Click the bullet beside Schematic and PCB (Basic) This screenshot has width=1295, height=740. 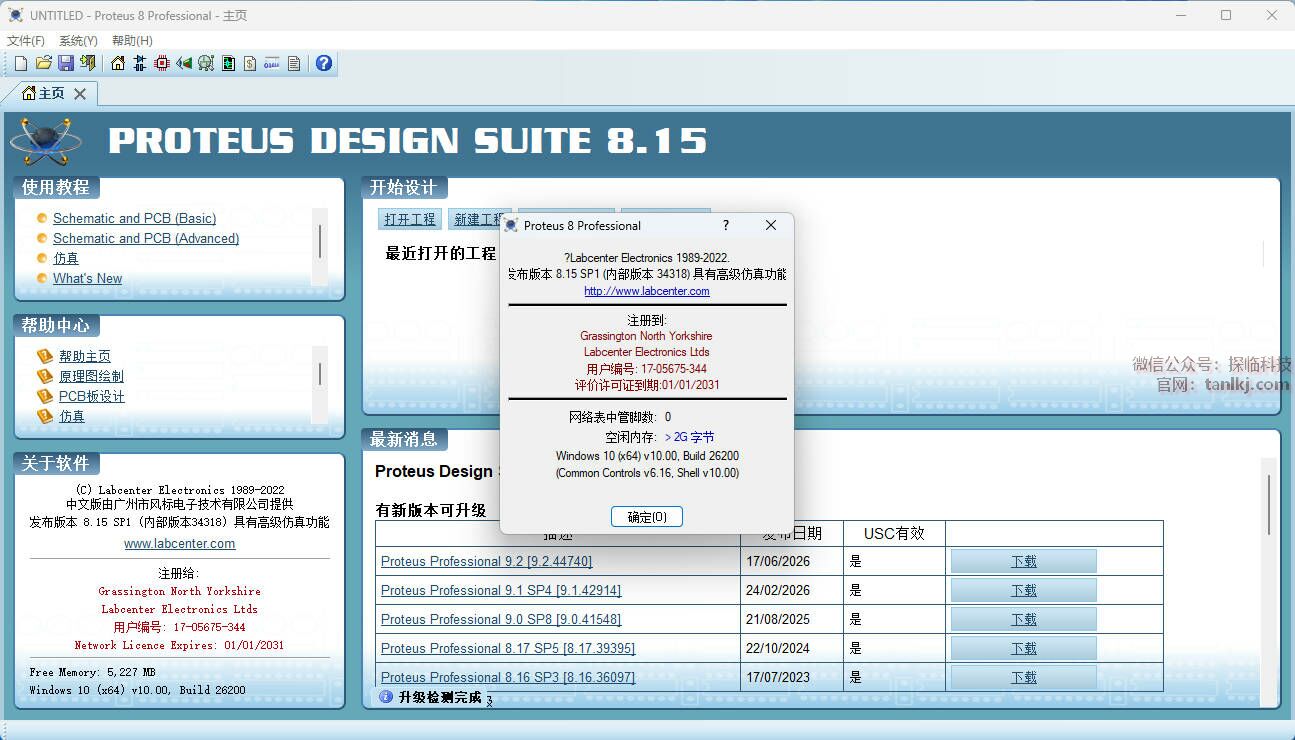click(42, 218)
